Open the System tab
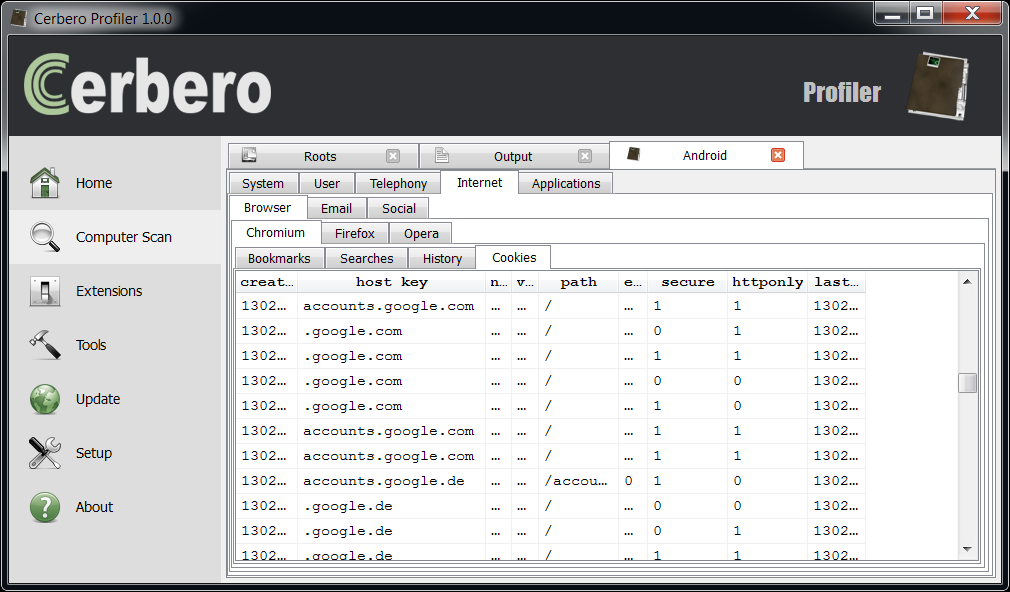Image resolution: width=1010 pixels, height=592 pixels. click(x=263, y=184)
